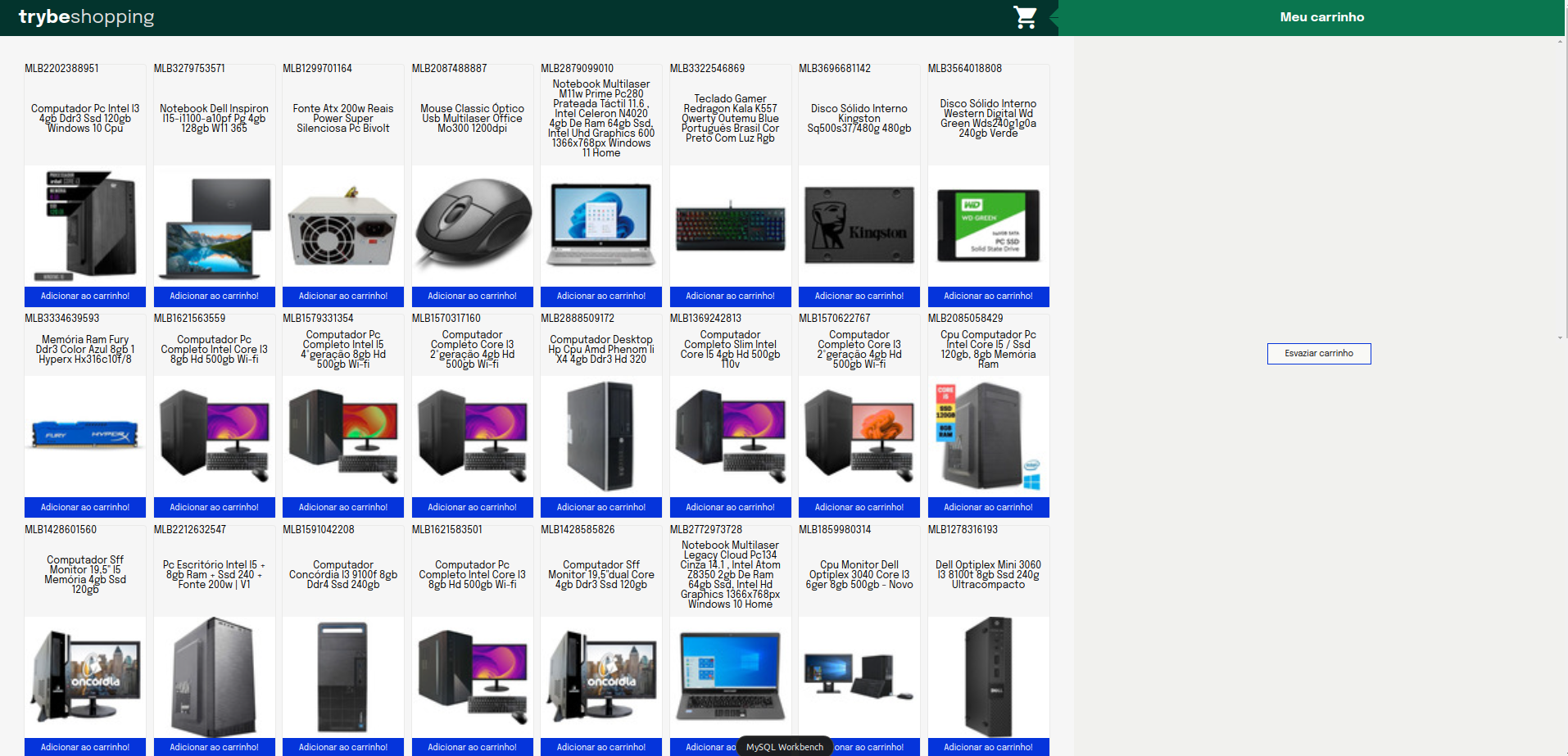This screenshot has height=756, width=1568.
Task: Add MLB1579331354 Intel I5 computer to cart
Action: pyautogui.click(x=343, y=508)
